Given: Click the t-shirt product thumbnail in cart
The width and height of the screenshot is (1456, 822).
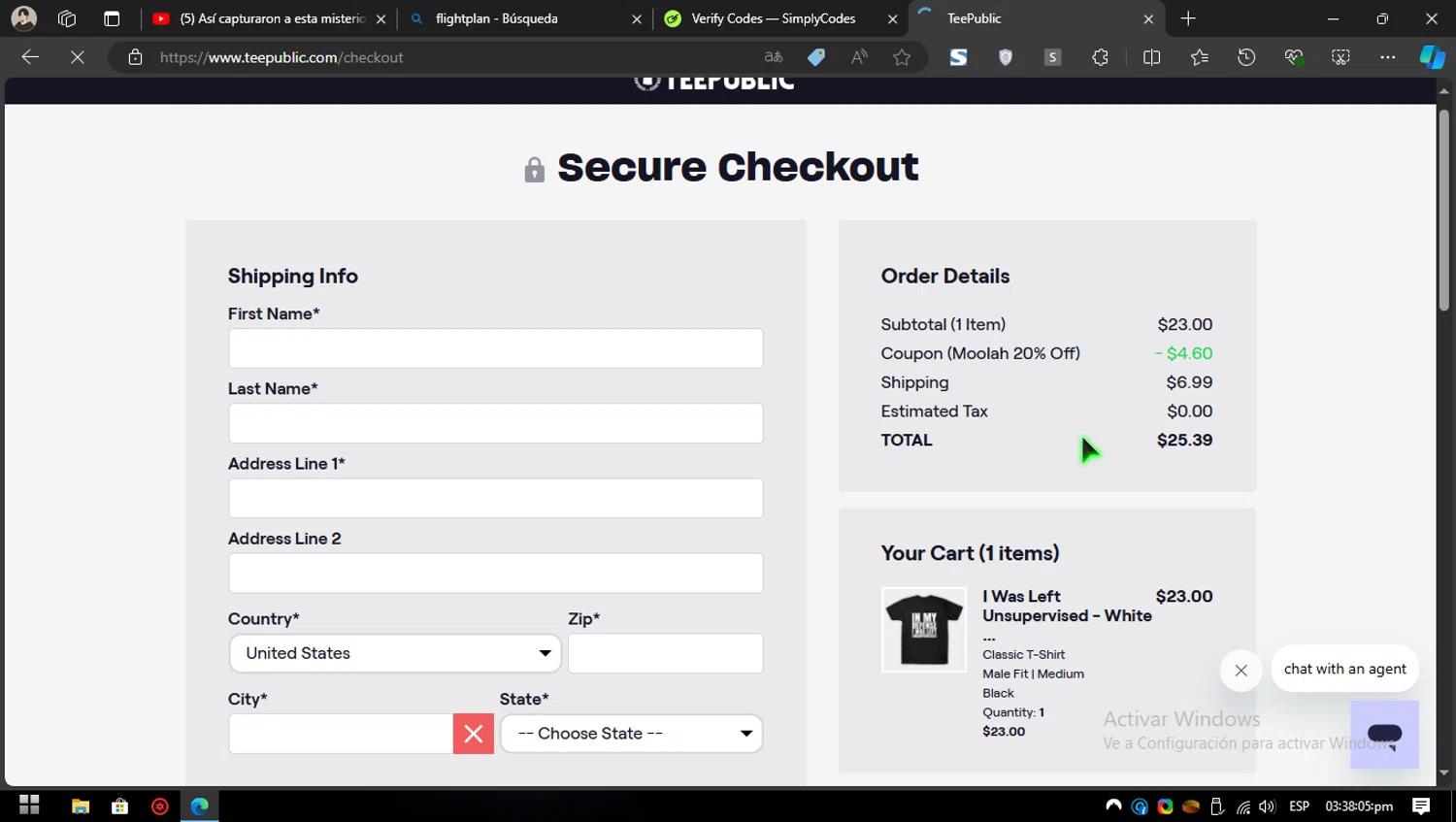Looking at the screenshot, I should (x=924, y=630).
